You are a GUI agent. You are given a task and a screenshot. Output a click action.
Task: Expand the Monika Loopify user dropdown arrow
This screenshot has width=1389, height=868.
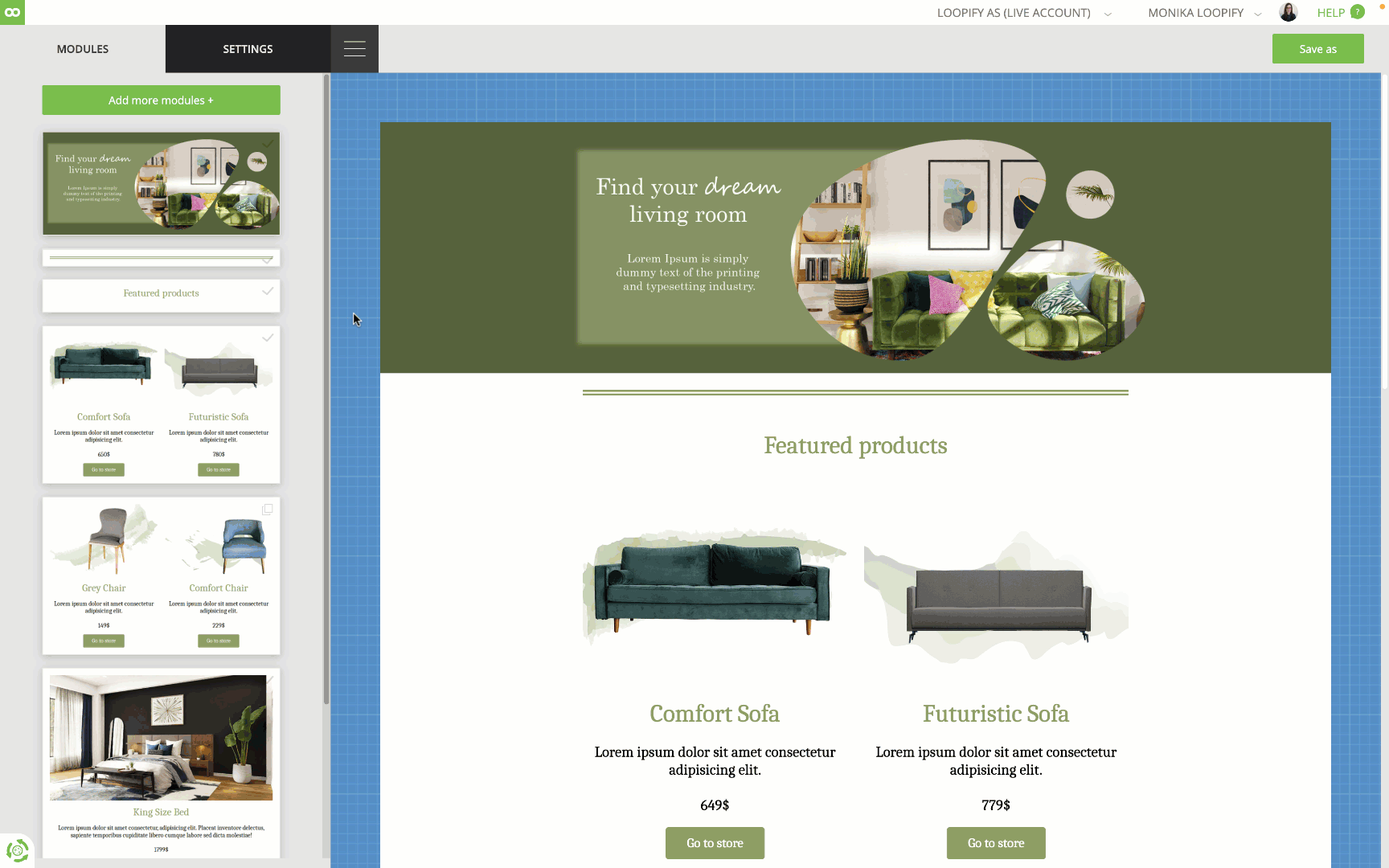[x=1258, y=14]
